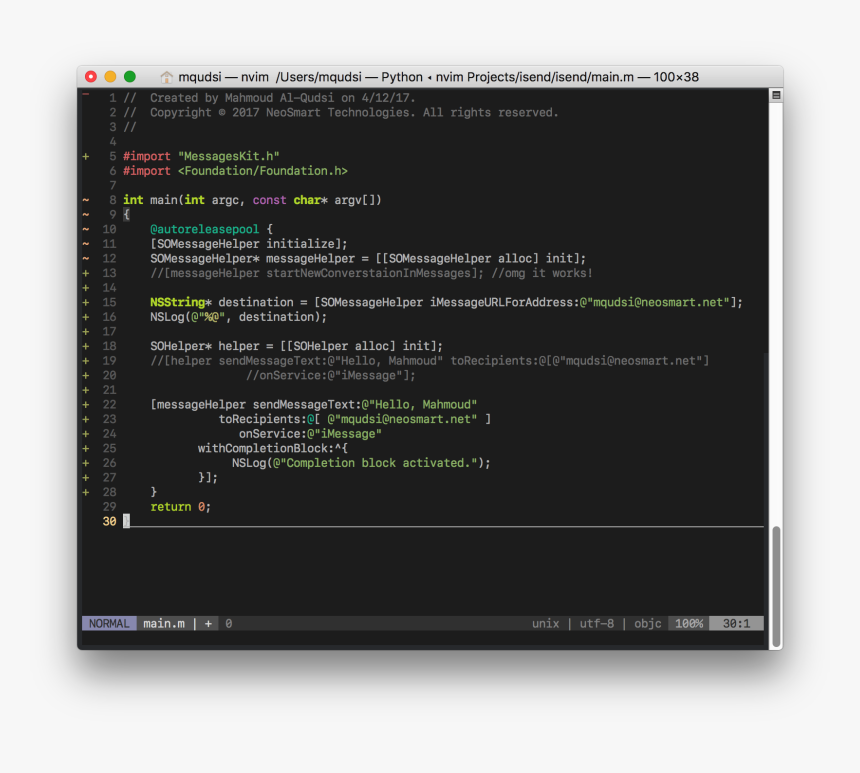Click the modified-file plus indicator beside main.m
This screenshot has width=860, height=773.
click(208, 623)
